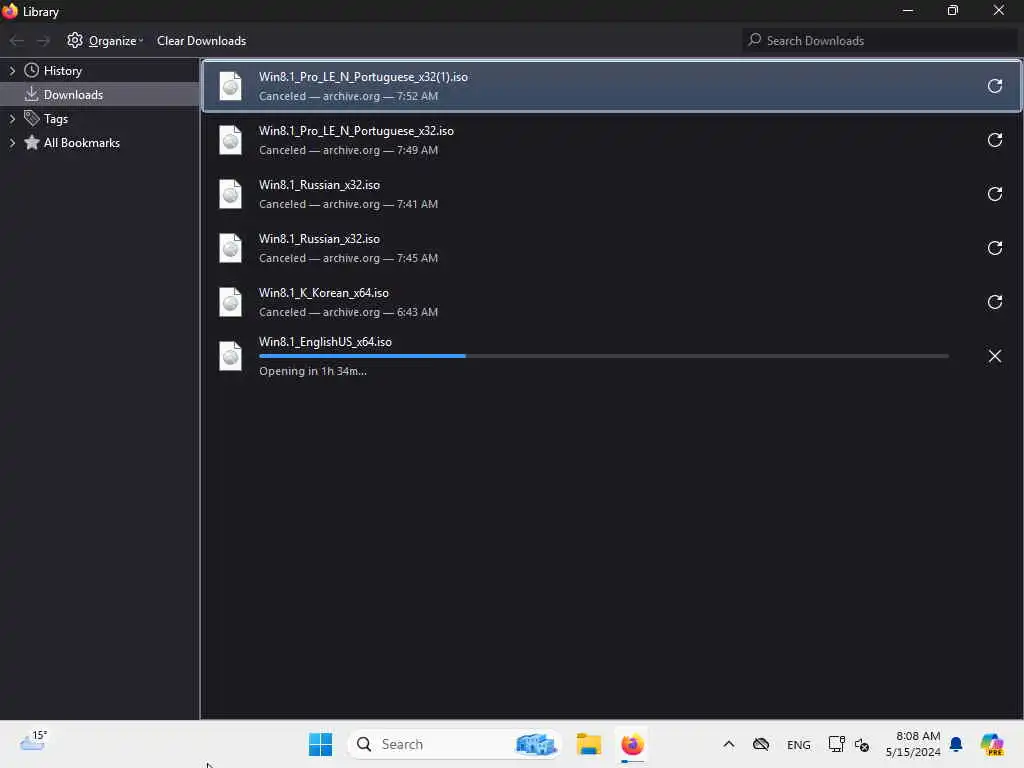
Task: Expand the Tags tree node
Action: (12, 119)
